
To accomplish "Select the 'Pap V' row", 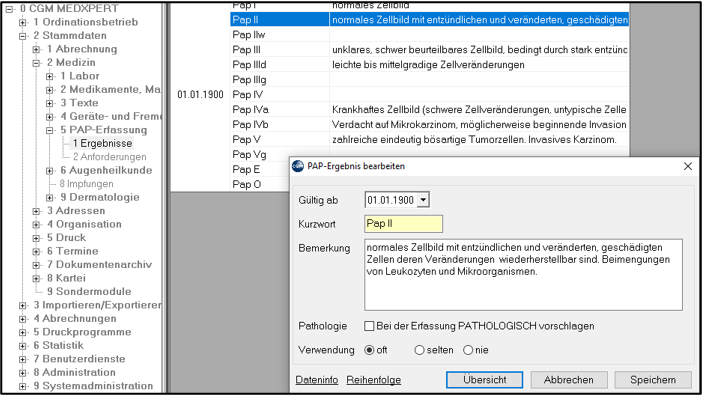I will (429, 139).
